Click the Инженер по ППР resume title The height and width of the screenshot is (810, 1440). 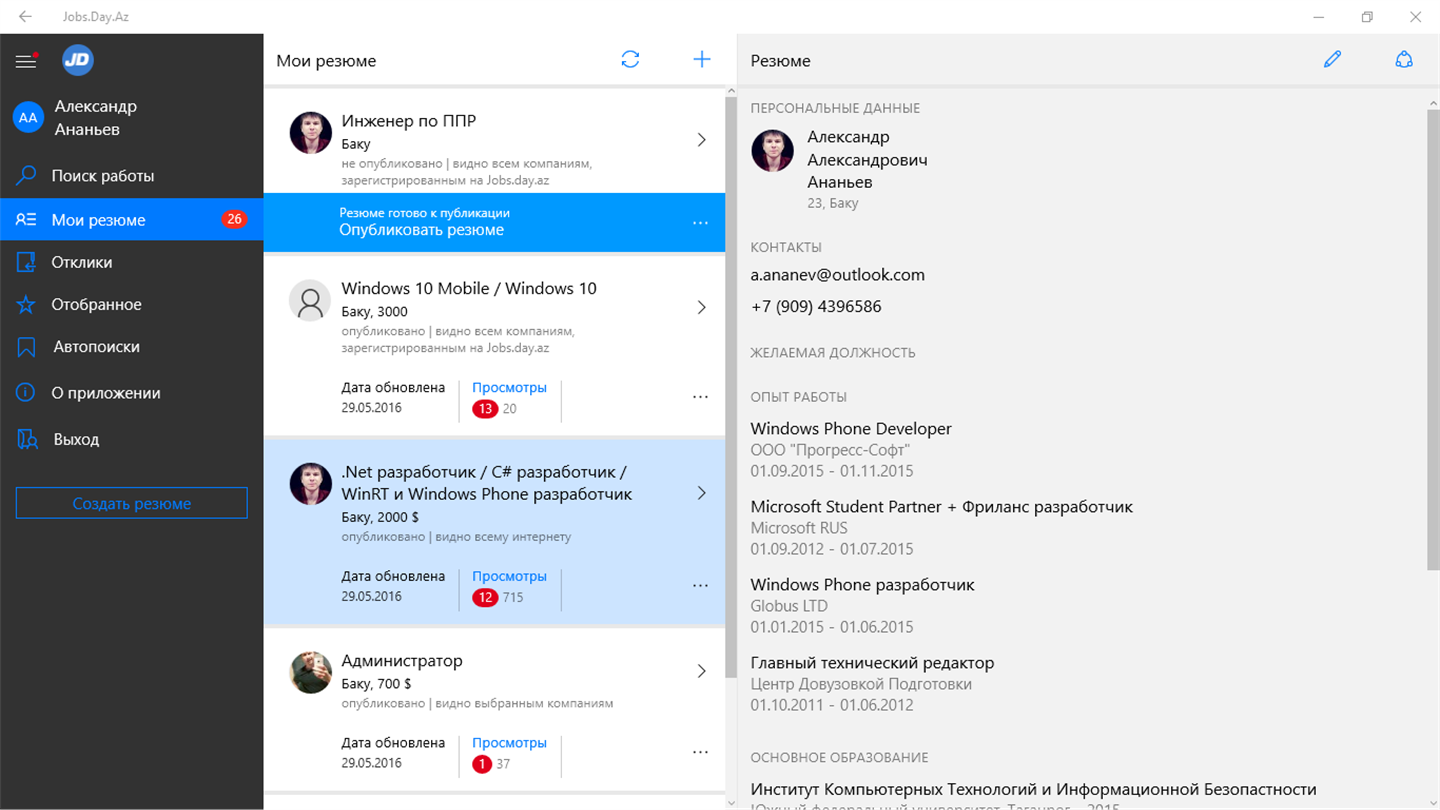(x=408, y=121)
